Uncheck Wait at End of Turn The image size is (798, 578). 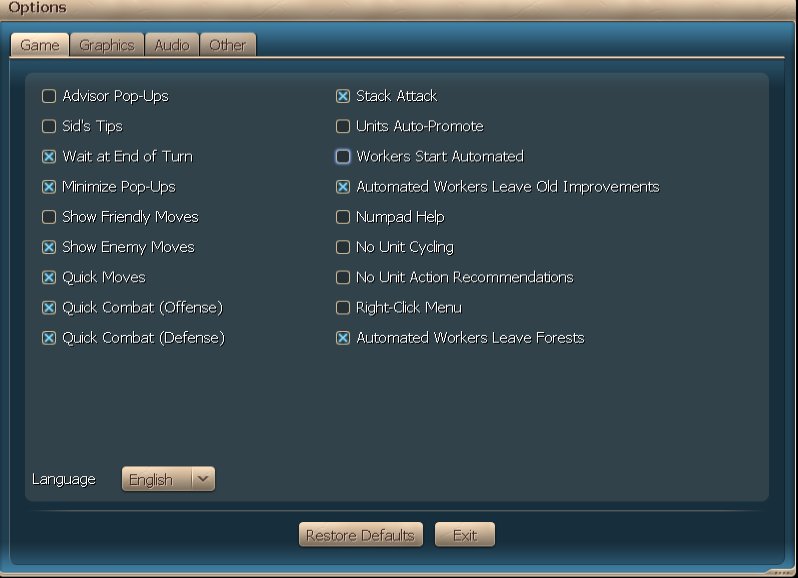coord(49,157)
